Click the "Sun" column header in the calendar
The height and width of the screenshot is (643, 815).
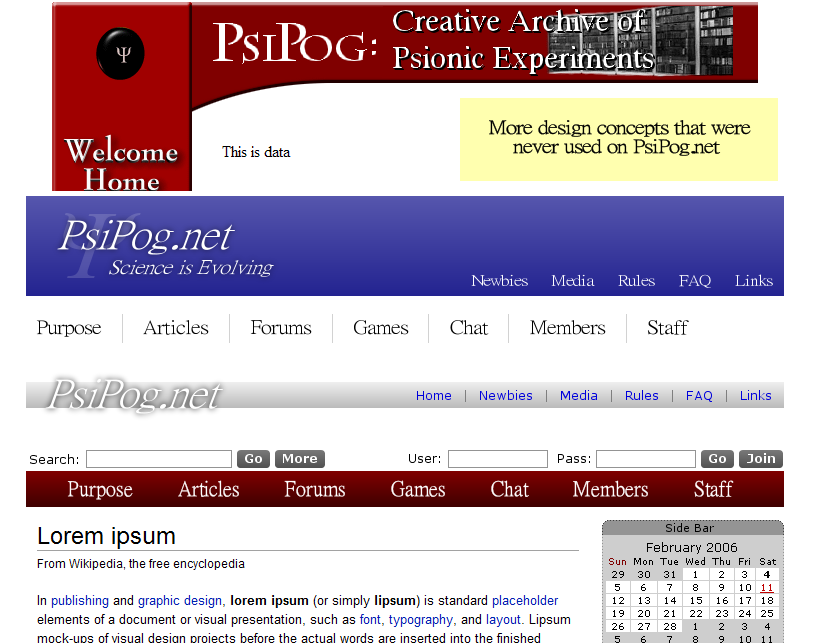pos(617,562)
